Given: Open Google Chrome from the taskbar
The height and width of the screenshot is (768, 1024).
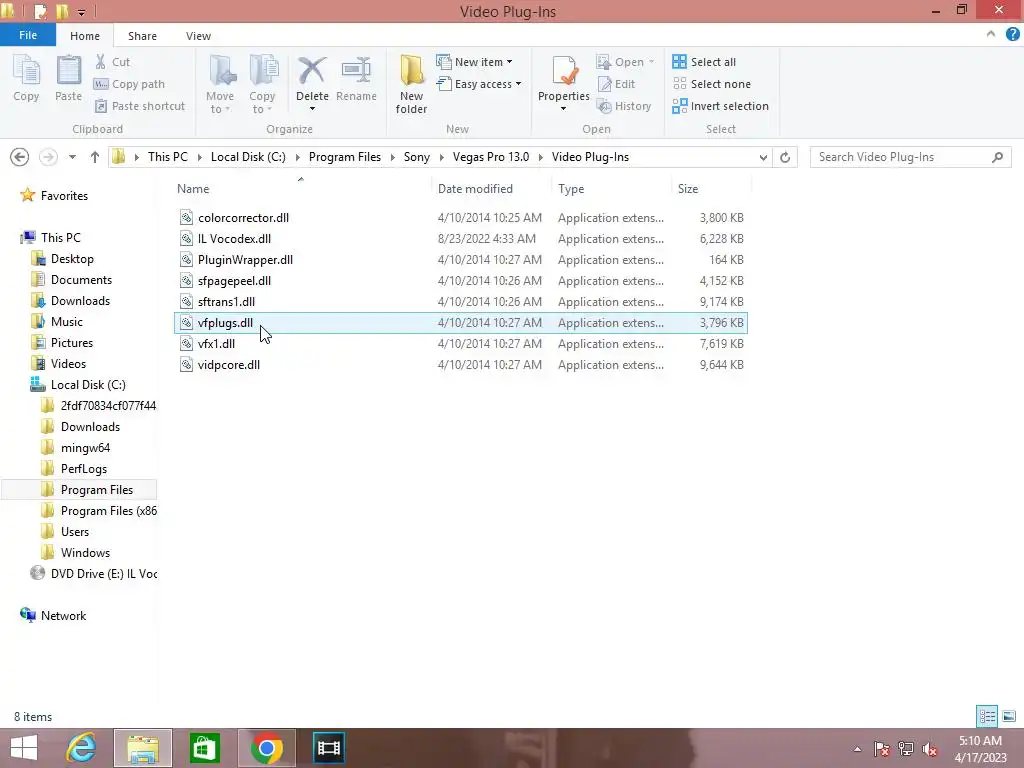Looking at the screenshot, I should tap(266, 748).
